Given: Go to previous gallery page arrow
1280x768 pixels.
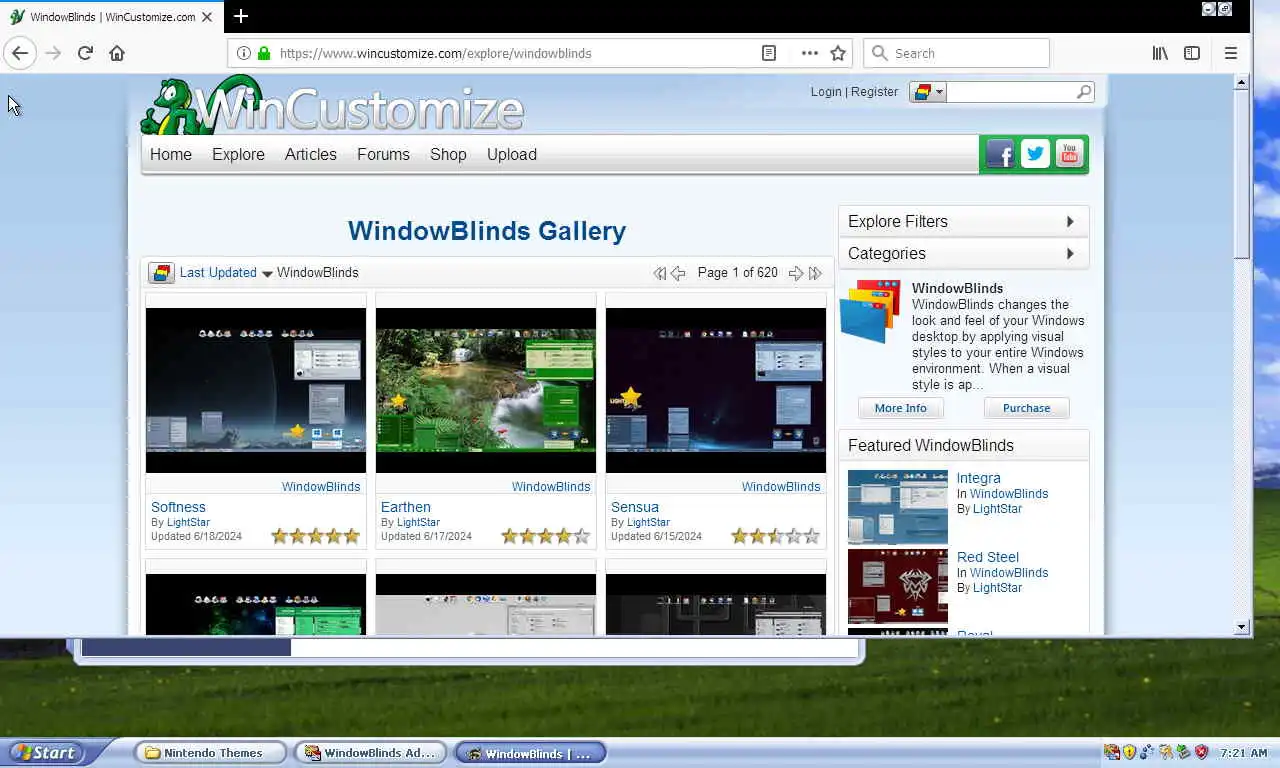Looking at the screenshot, I should (678, 273).
